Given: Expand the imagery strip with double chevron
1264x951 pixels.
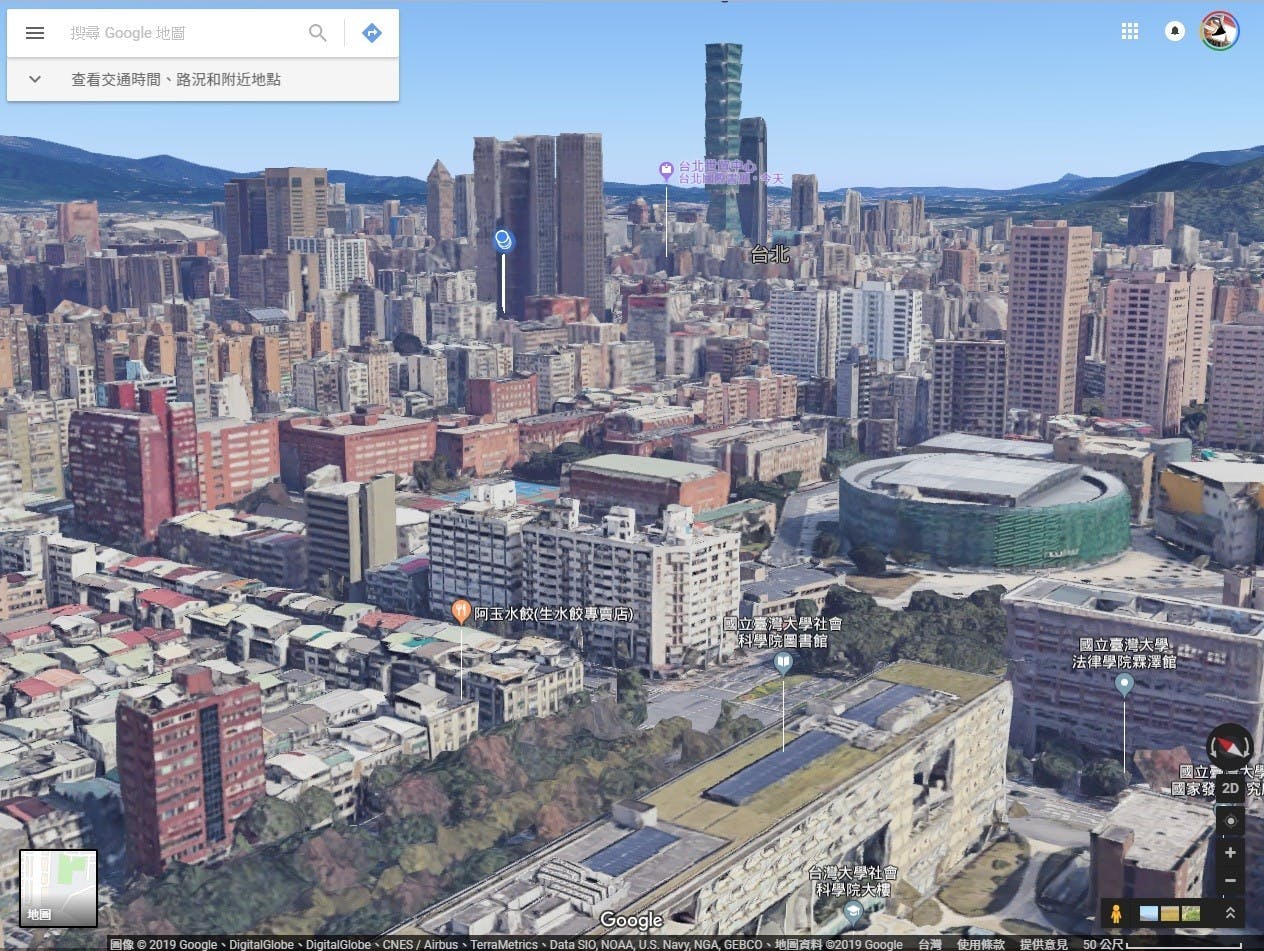Looking at the screenshot, I should pos(1230,913).
